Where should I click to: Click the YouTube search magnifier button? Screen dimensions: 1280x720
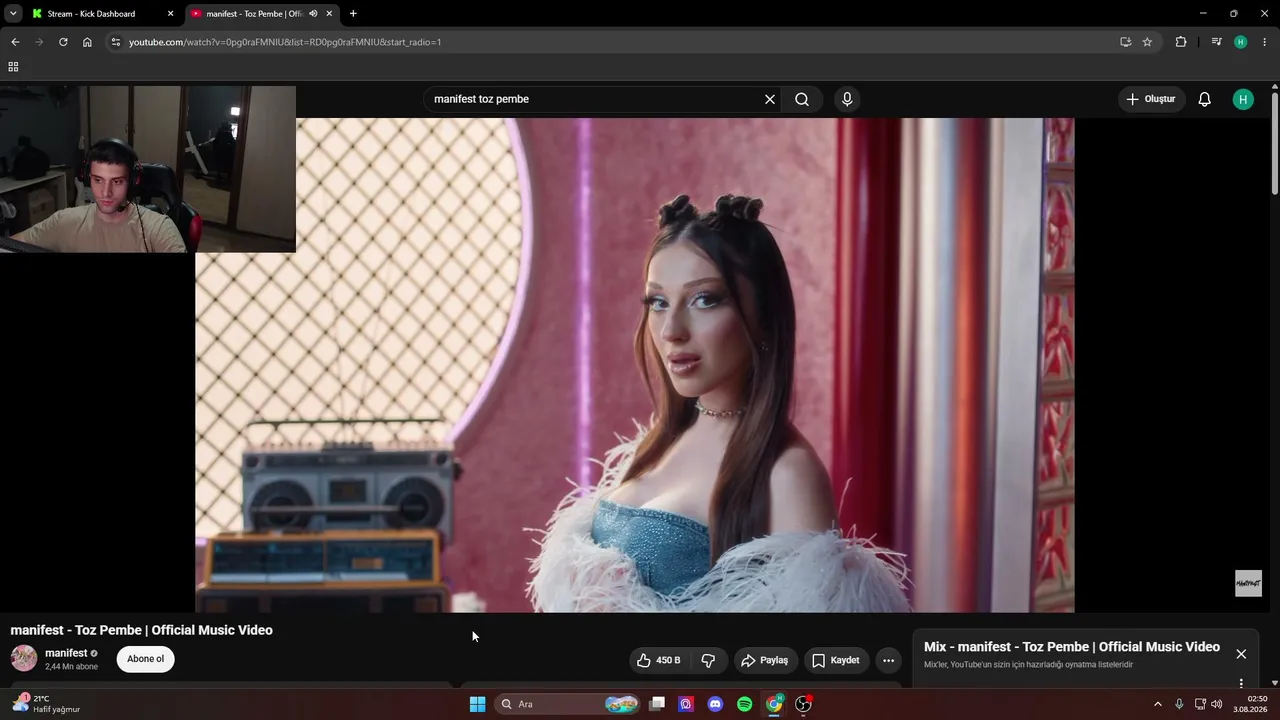(x=802, y=99)
